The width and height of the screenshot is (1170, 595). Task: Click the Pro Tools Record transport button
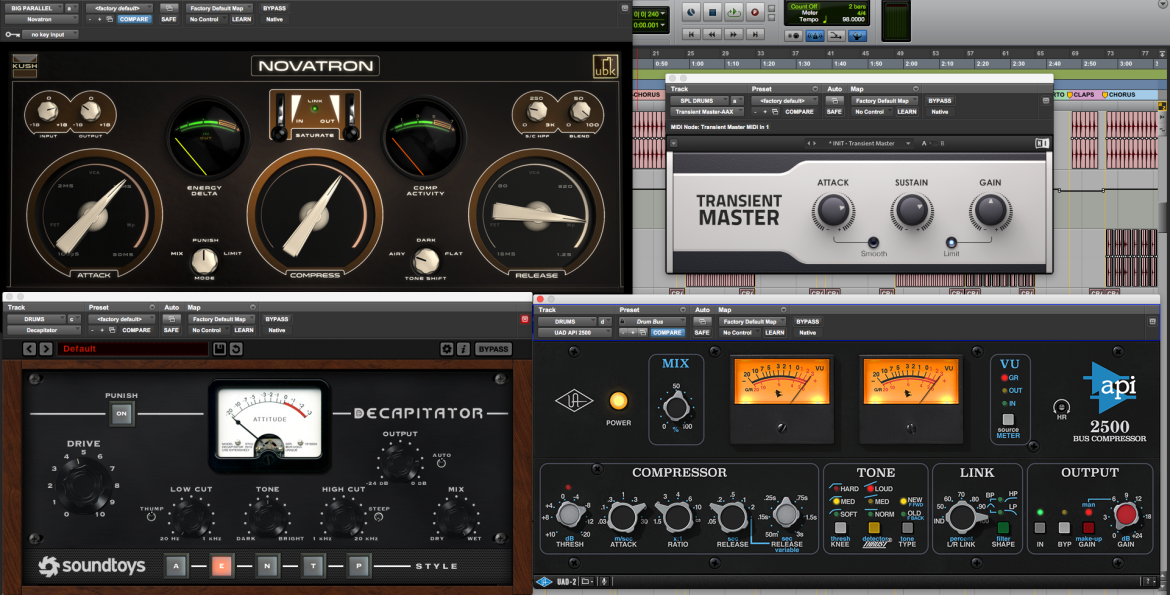(754, 13)
